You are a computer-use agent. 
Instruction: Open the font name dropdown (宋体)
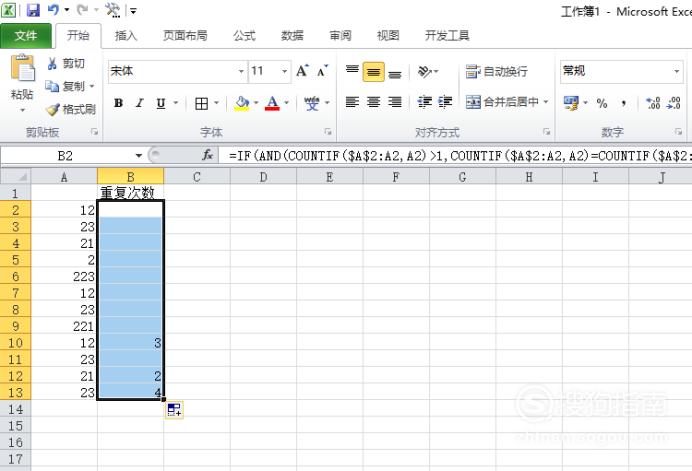click(x=241, y=71)
